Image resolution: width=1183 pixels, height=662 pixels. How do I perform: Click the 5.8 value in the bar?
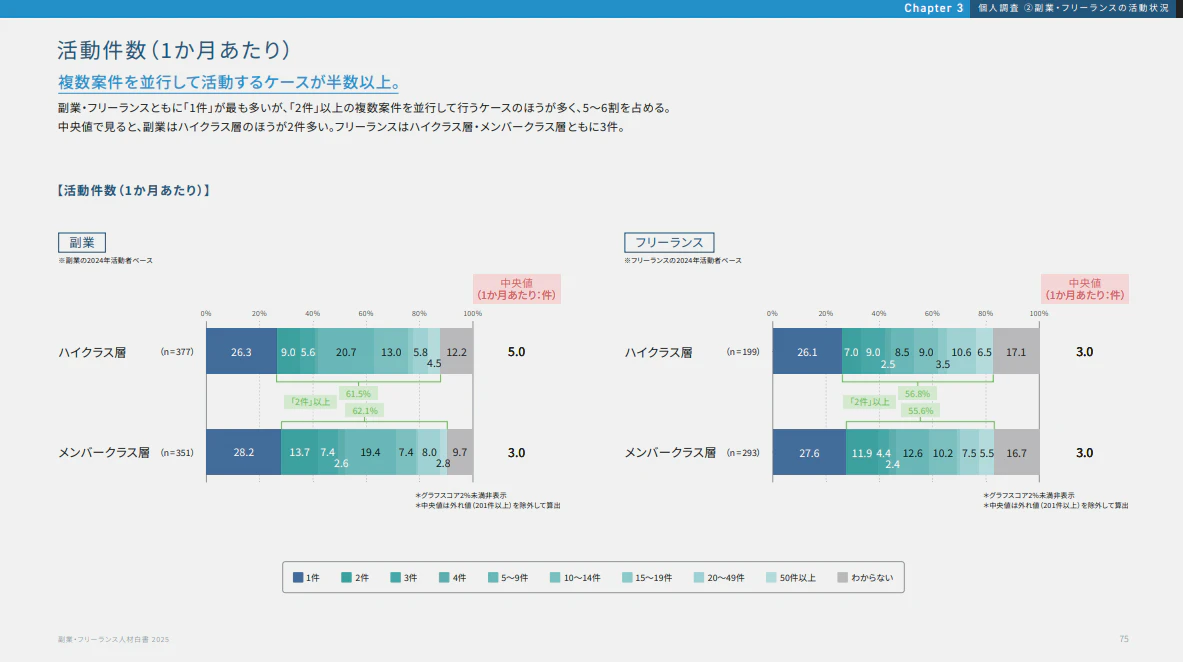tap(420, 353)
